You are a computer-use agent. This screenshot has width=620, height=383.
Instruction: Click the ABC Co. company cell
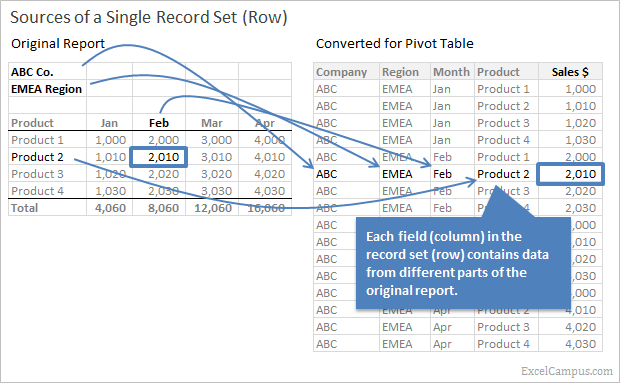(32, 72)
